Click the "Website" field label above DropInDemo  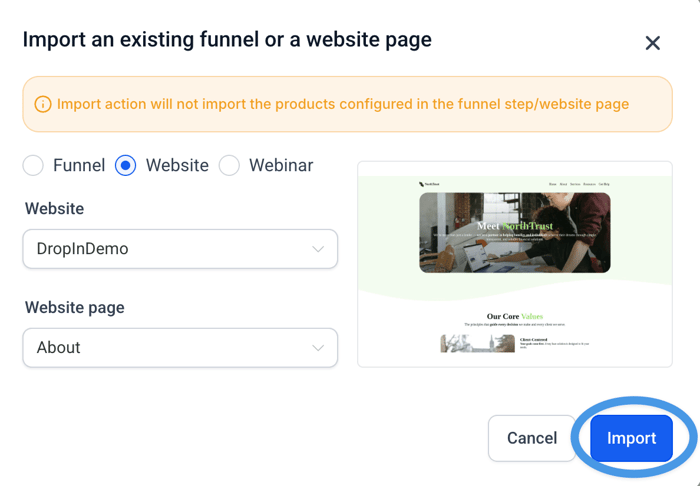point(54,209)
